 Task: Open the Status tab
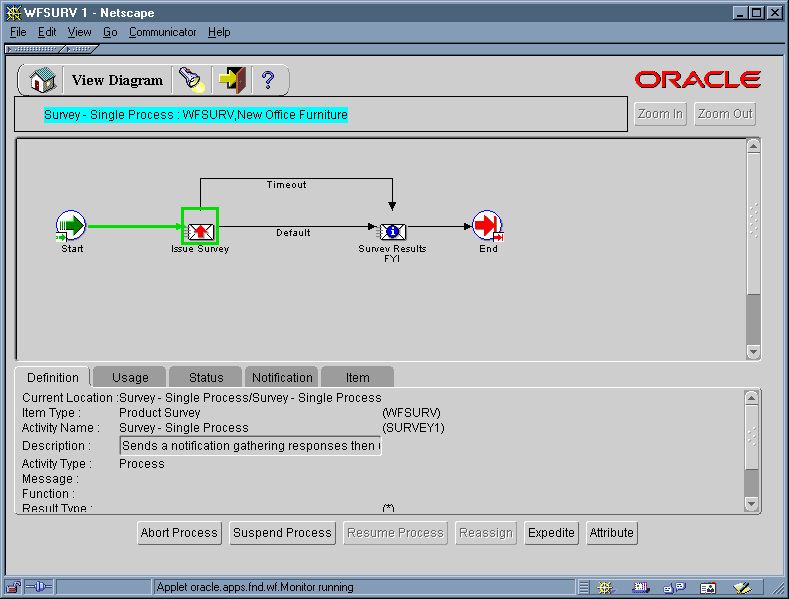point(206,377)
